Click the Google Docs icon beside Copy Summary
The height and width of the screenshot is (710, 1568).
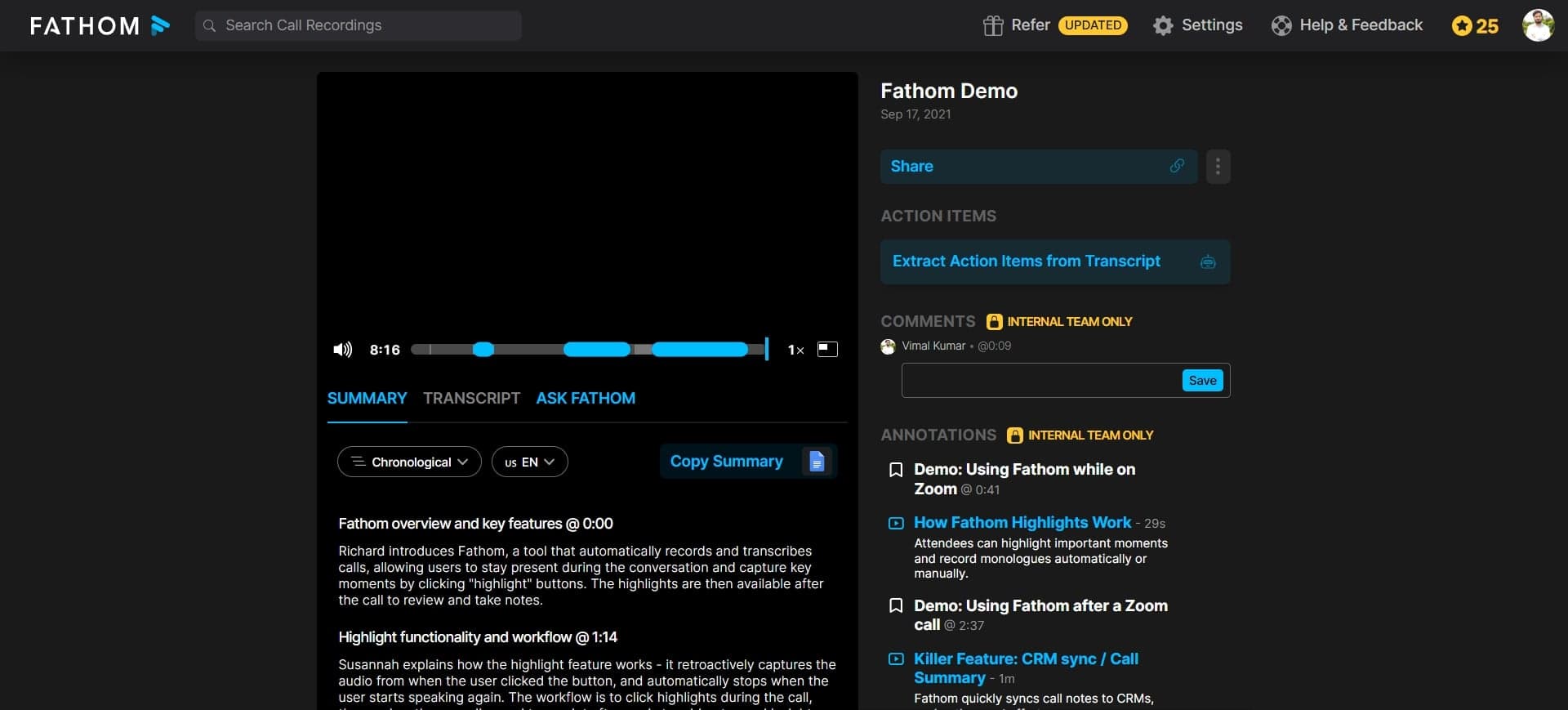point(816,462)
